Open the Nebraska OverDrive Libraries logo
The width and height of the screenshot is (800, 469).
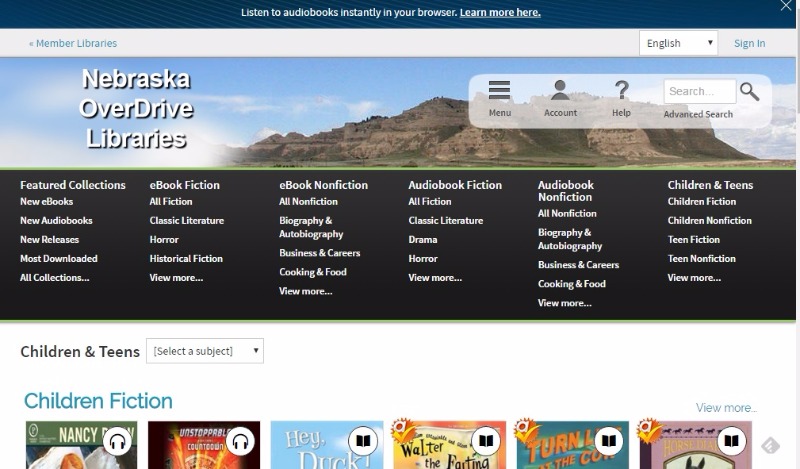(x=136, y=109)
